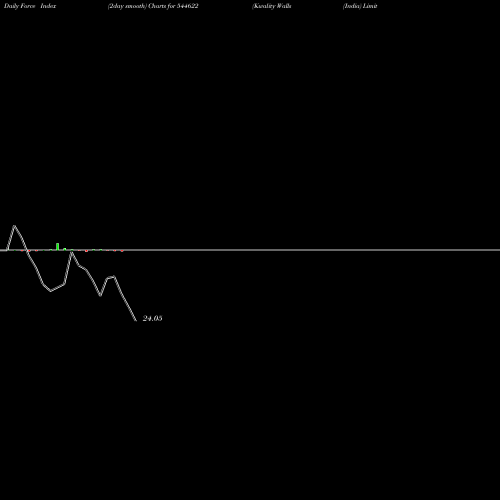Click the tall green volume bar
Image resolution: width=500 pixels, height=500 pixels.
[58, 246]
